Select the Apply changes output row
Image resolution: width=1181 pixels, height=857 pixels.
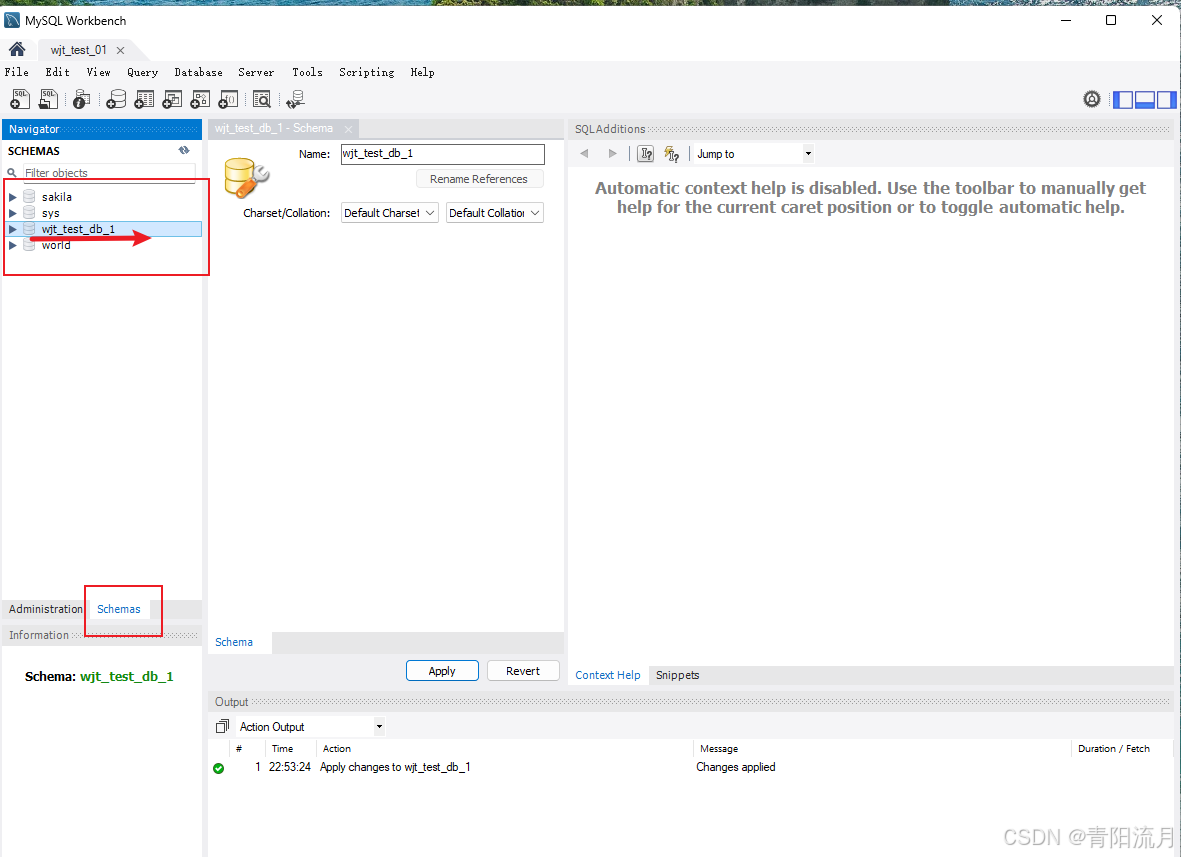coord(689,767)
